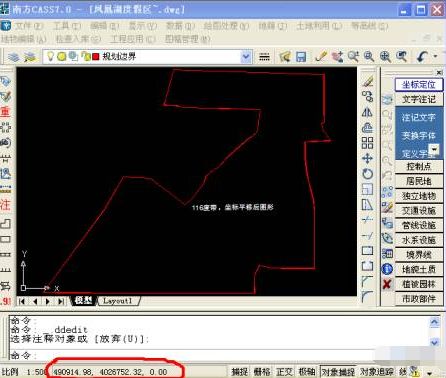This screenshot has width=446, height=378.
Task: Click the rotate circular arrow icon
Action: pyautogui.click(x=367, y=174)
